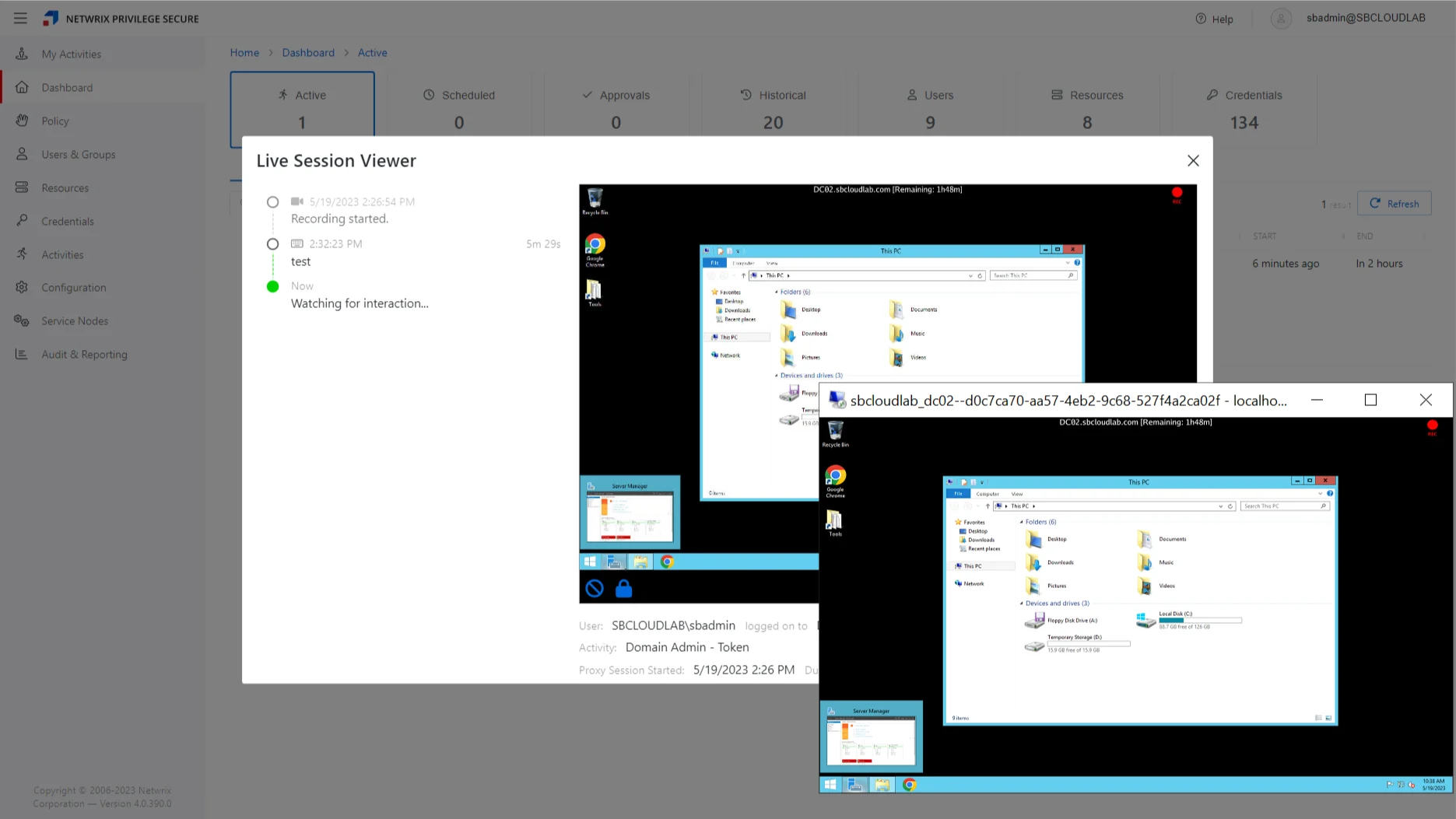Go to Dashboard in sidebar
The width and height of the screenshot is (1456, 819).
pos(67,87)
